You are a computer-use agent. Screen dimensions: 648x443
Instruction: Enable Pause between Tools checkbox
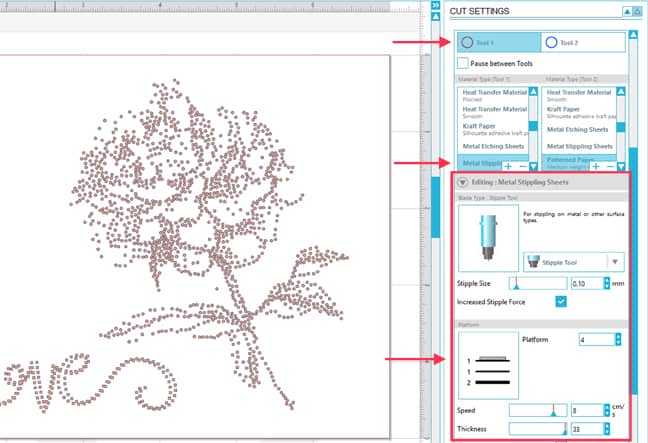[x=462, y=64]
